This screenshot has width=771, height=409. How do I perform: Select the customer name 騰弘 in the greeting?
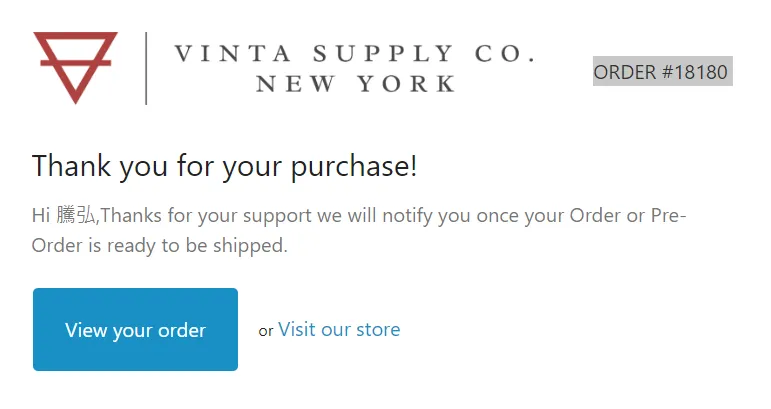coord(76,215)
